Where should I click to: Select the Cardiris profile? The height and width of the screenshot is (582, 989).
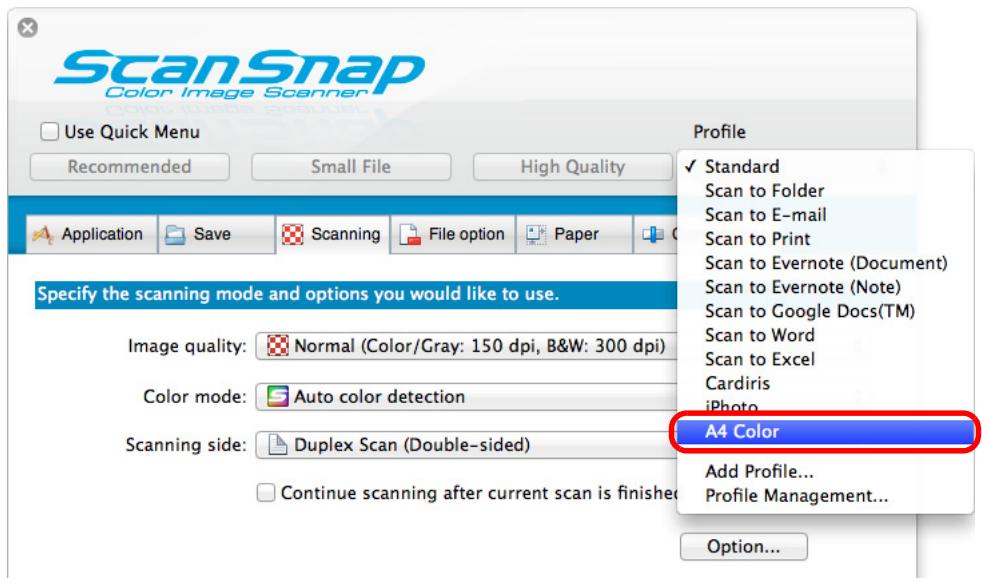pos(826,383)
